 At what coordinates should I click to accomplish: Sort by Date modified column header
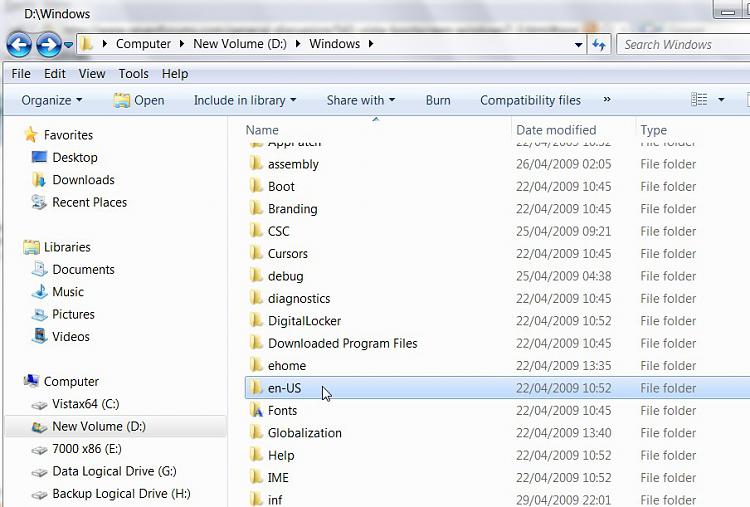tap(556, 130)
